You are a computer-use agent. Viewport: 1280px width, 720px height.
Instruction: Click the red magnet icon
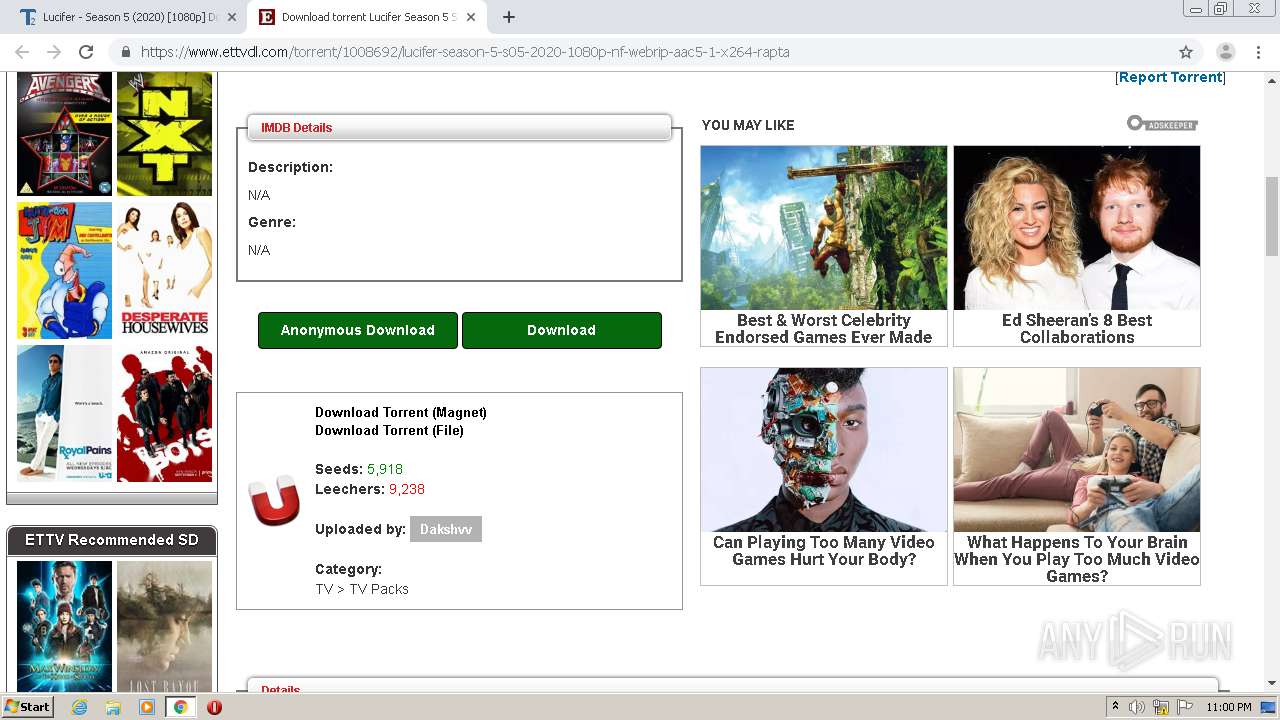point(274,499)
